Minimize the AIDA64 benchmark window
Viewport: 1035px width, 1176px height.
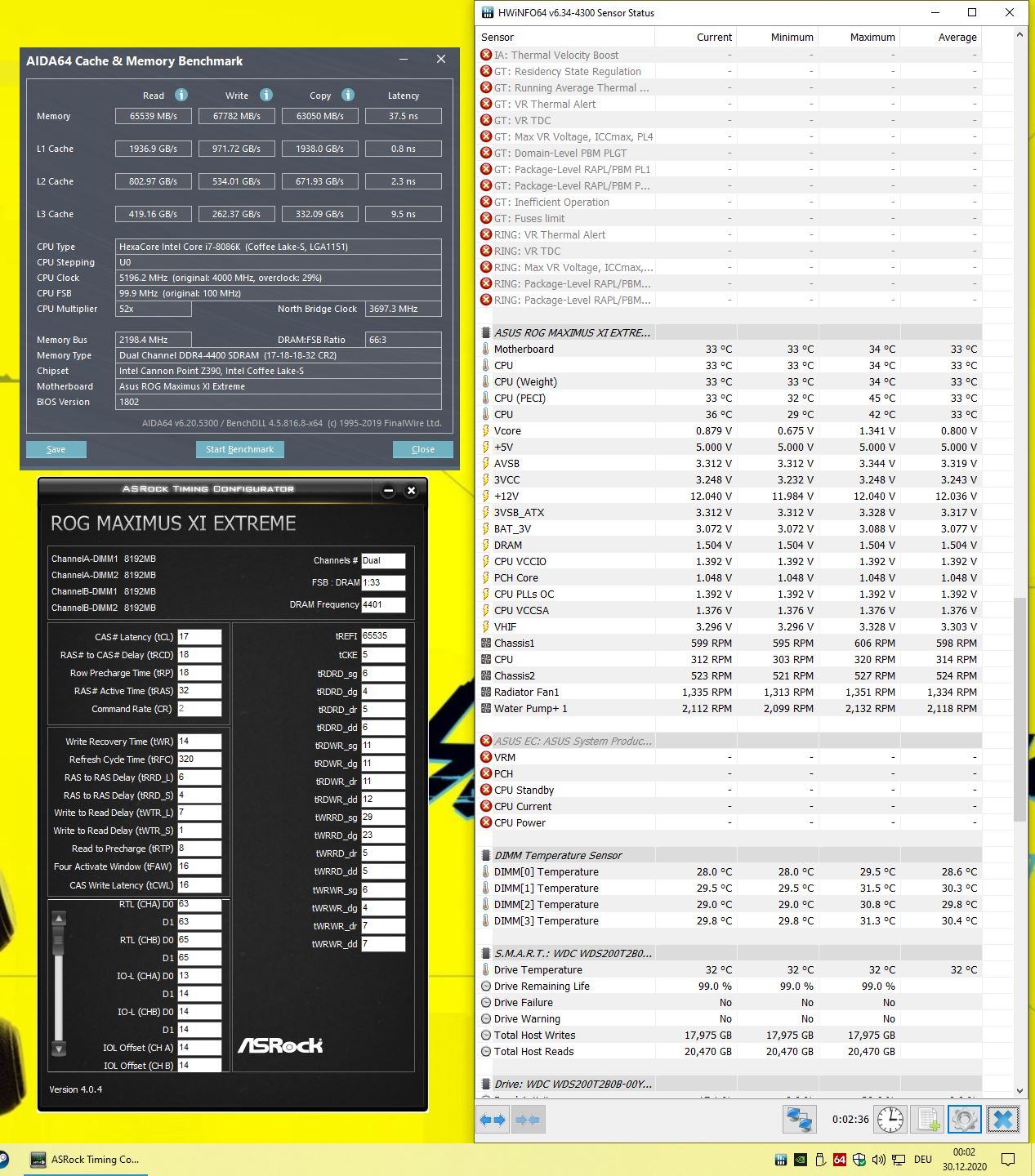tap(404, 60)
